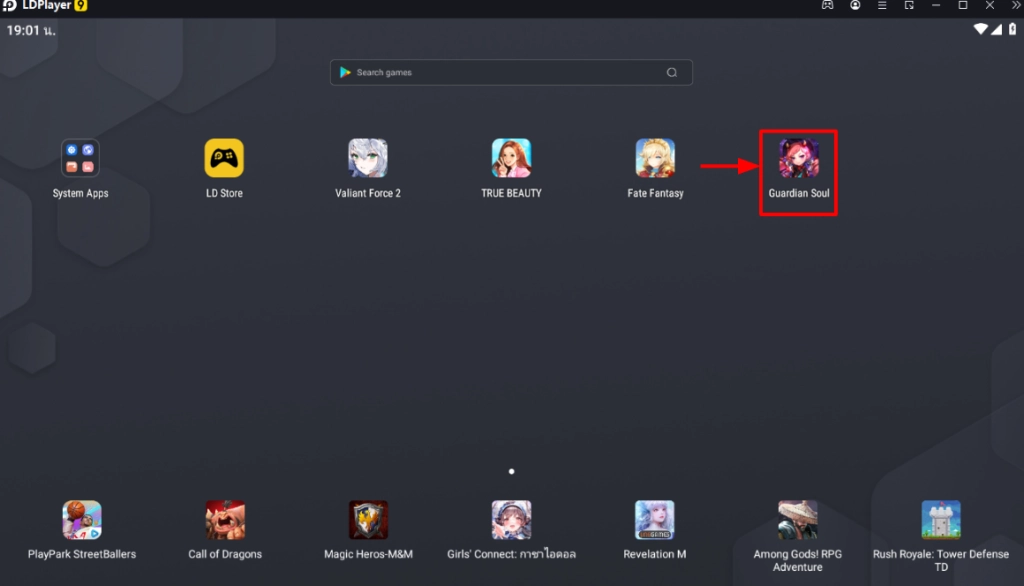Open Call of Dragons game

click(225, 520)
